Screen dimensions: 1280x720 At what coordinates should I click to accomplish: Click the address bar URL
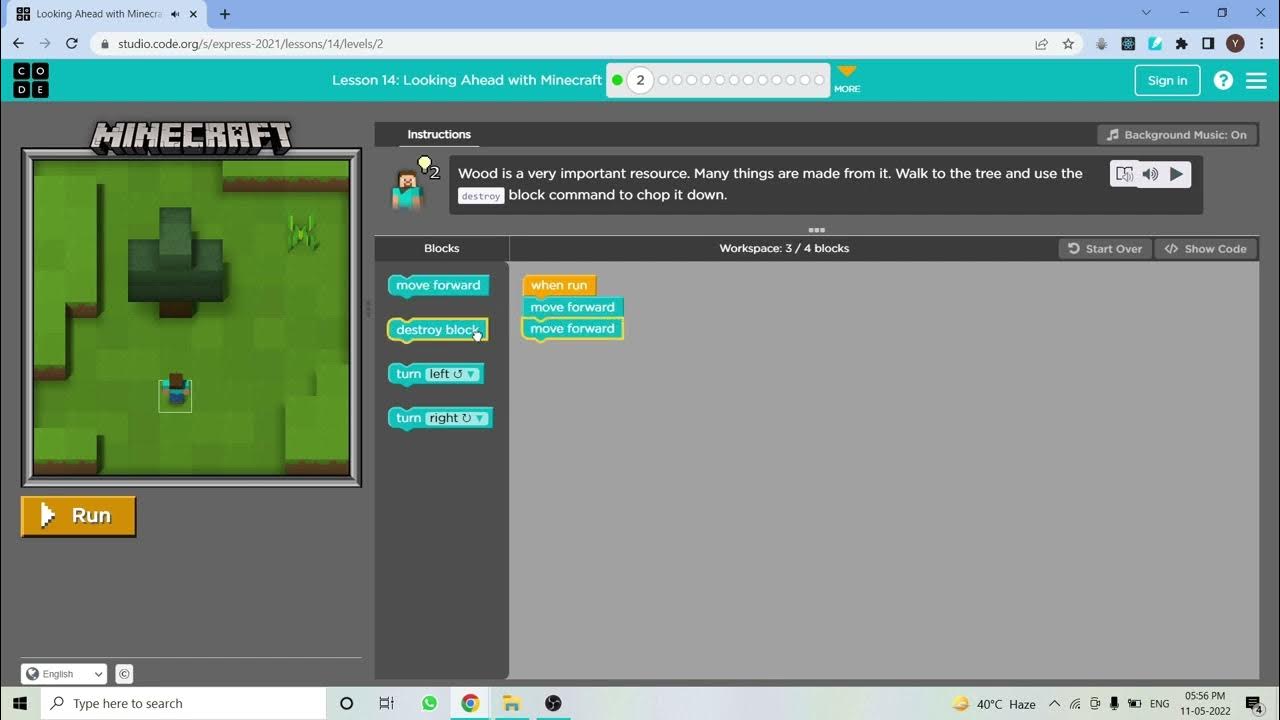pyautogui.click(x=251, y=44)
